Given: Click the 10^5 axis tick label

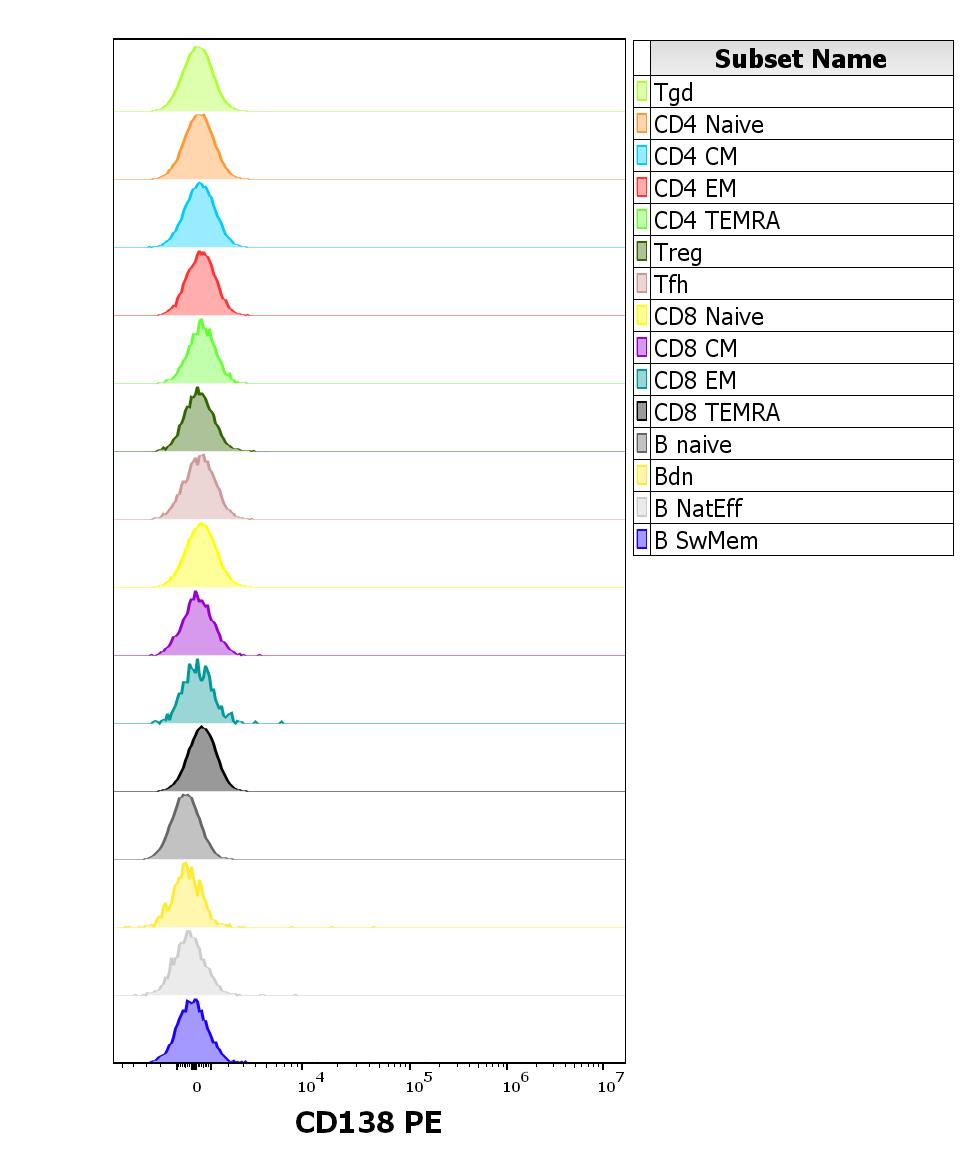Looking at the screenshot, I should (x=418, y=1083).
